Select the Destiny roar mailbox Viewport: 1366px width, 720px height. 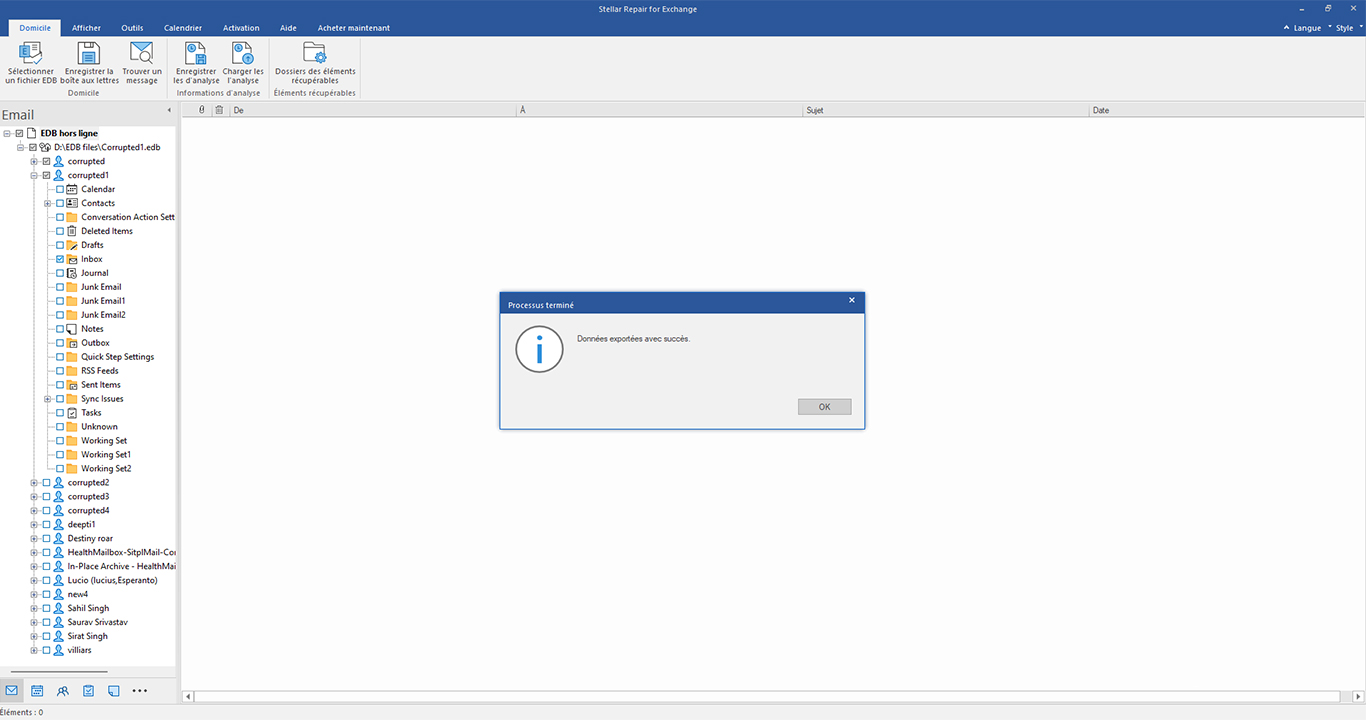point(90,538)
